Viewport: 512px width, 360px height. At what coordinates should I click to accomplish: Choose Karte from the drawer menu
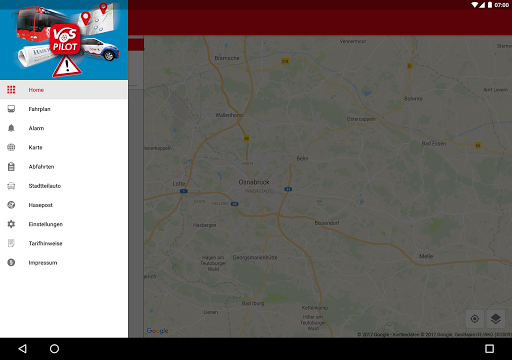point(64,147)
